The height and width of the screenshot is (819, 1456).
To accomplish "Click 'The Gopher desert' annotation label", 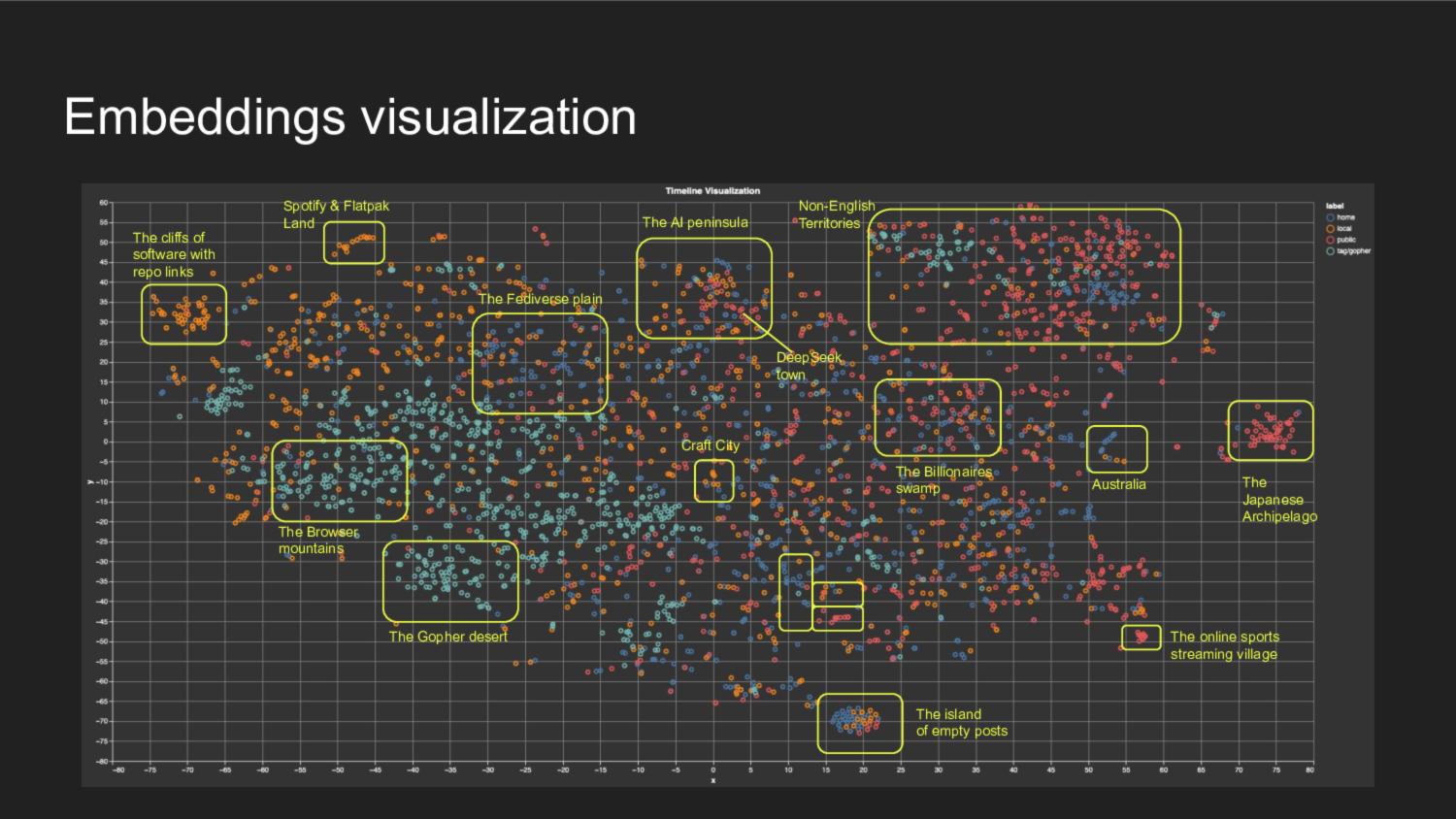I will coord(447,637).
